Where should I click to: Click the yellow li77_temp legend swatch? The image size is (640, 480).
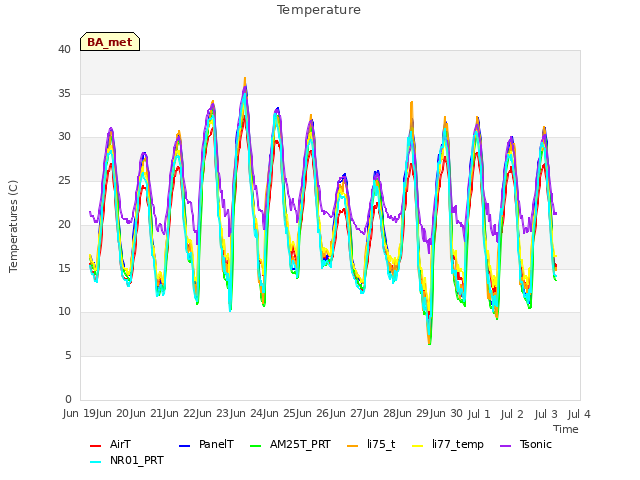[x=418, y=446]
